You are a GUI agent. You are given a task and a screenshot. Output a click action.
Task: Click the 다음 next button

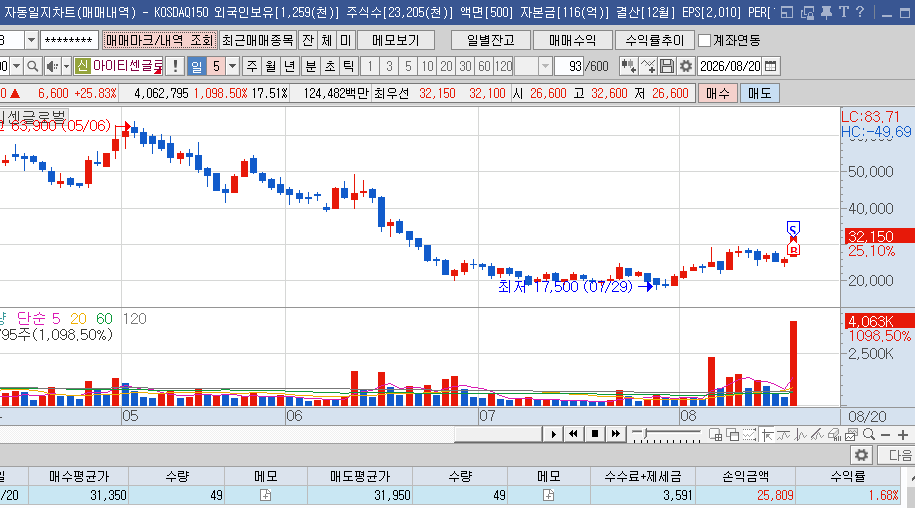point(898,455)
